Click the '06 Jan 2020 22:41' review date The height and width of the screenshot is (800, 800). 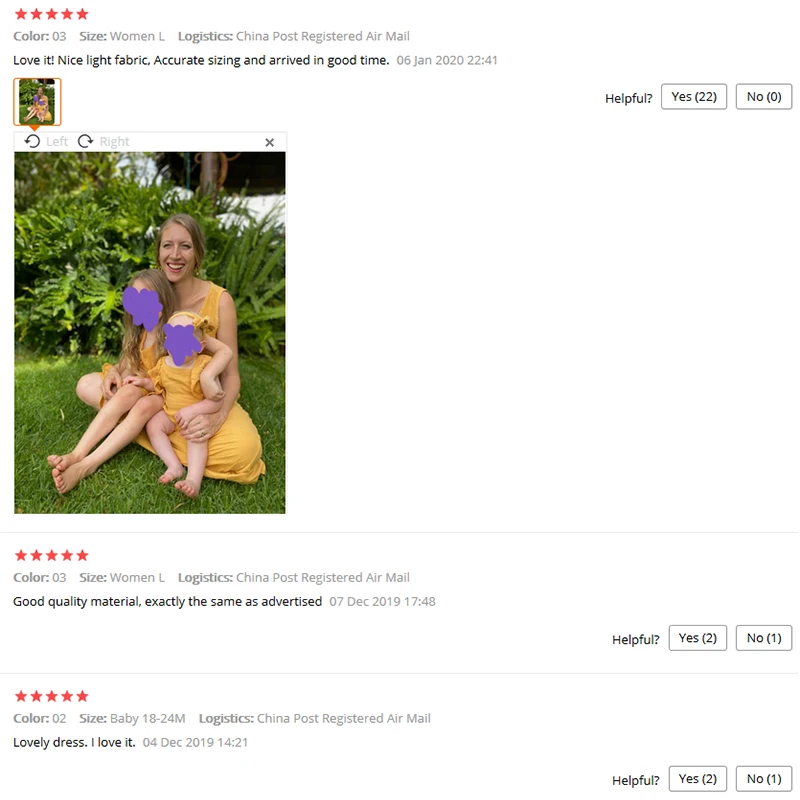coord(447,60)
